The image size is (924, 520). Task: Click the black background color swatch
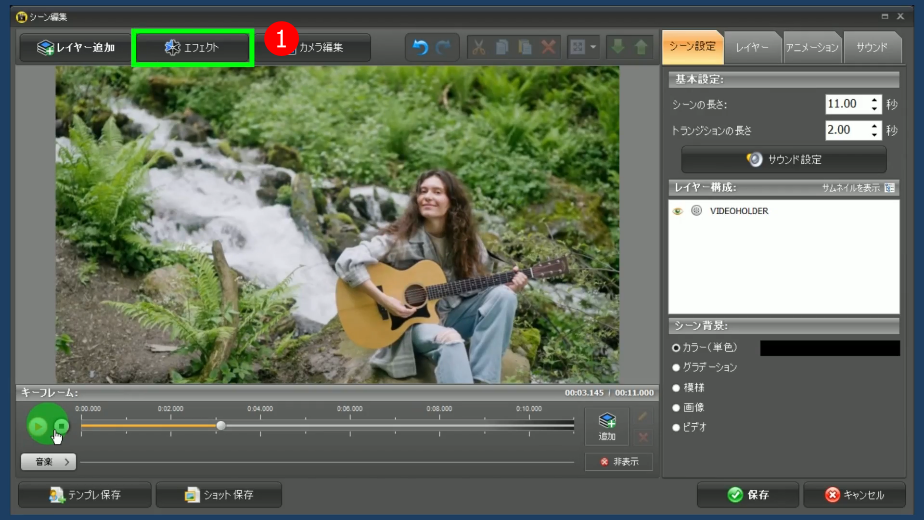(829, 348)
